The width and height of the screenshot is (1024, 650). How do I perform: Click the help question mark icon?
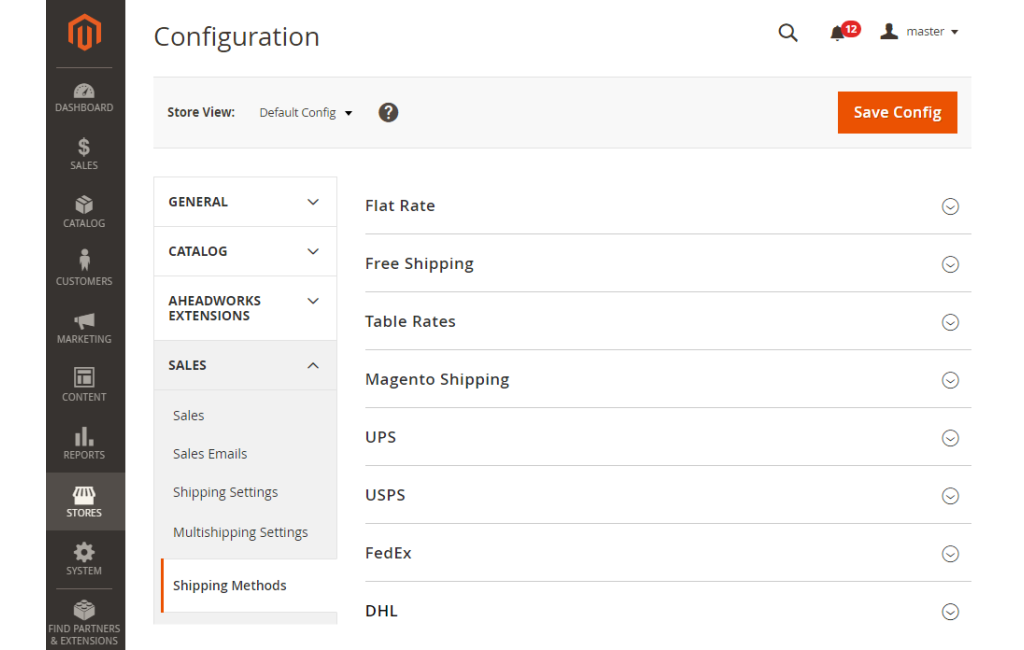coord(388,112)
